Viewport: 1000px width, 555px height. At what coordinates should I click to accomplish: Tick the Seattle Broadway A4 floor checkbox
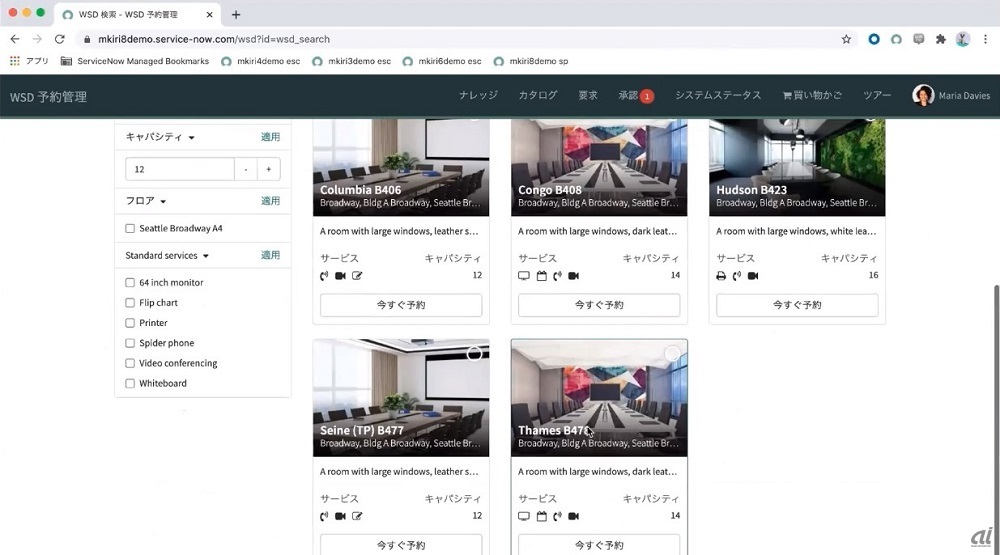click(130, 228)
